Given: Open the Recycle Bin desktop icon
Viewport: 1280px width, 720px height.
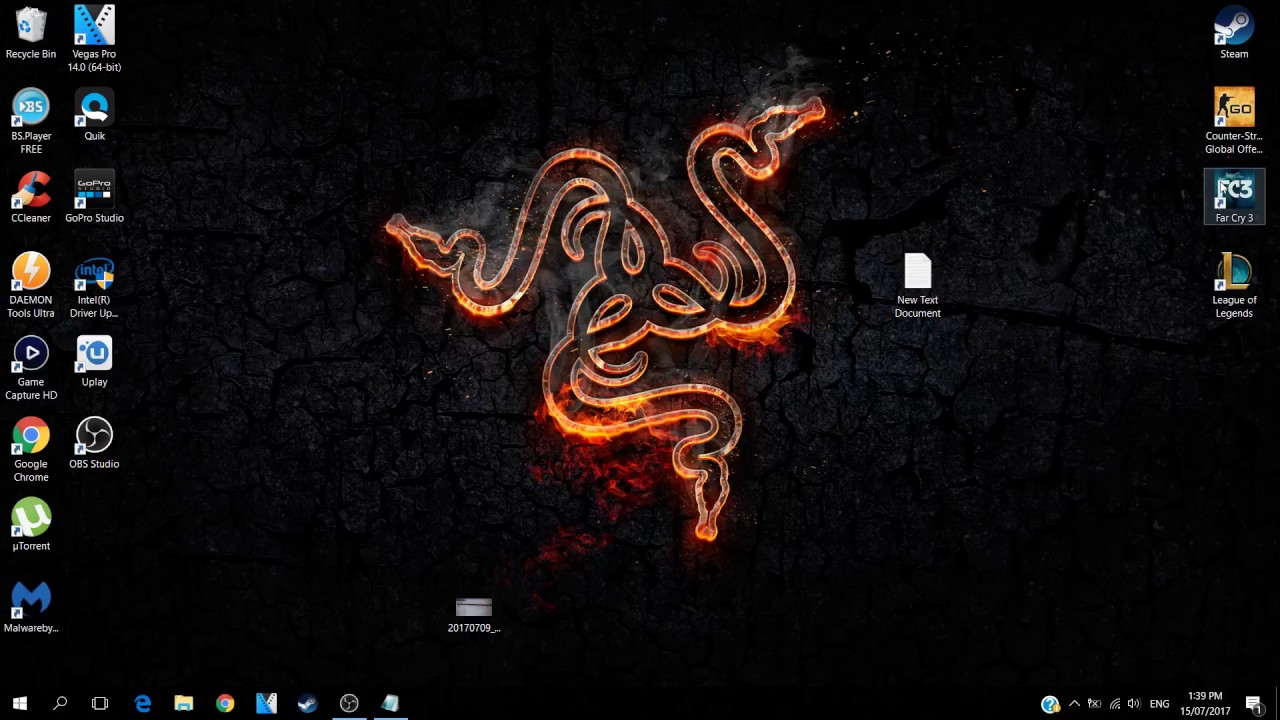Looking at the screenshot, I should tap(31, 33).
